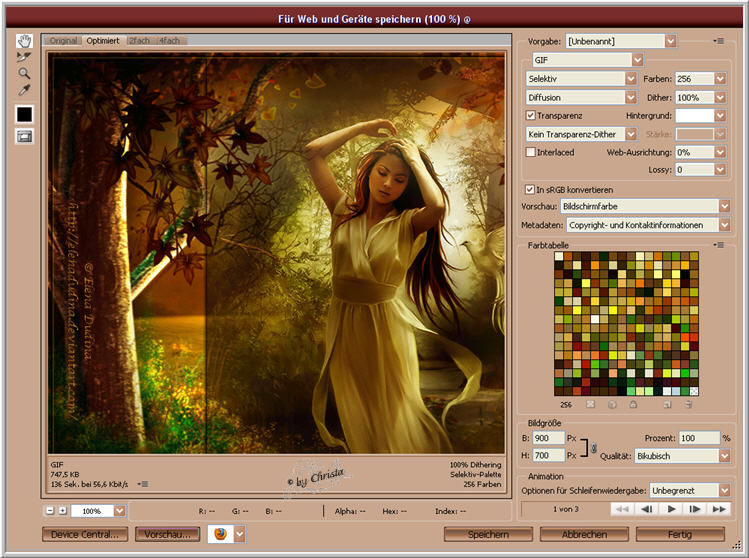The width and height of the screenshot is (749, 558).
Task: Click the white Hintergrund matte swatch
Action: pyautogui.click(x=695, y=115)
